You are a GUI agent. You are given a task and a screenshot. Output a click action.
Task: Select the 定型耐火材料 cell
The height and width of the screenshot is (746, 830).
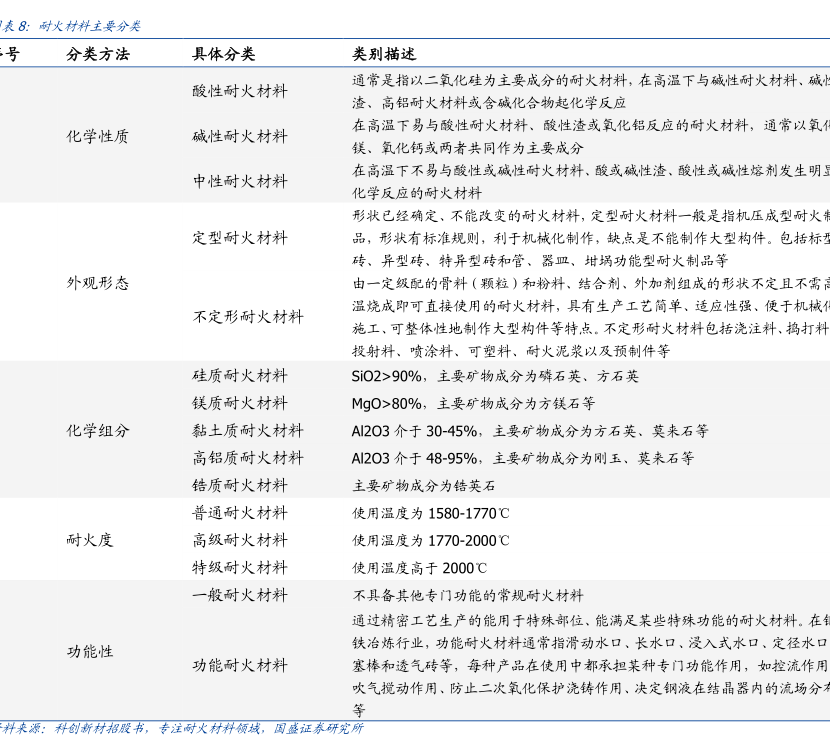(240, 238)
